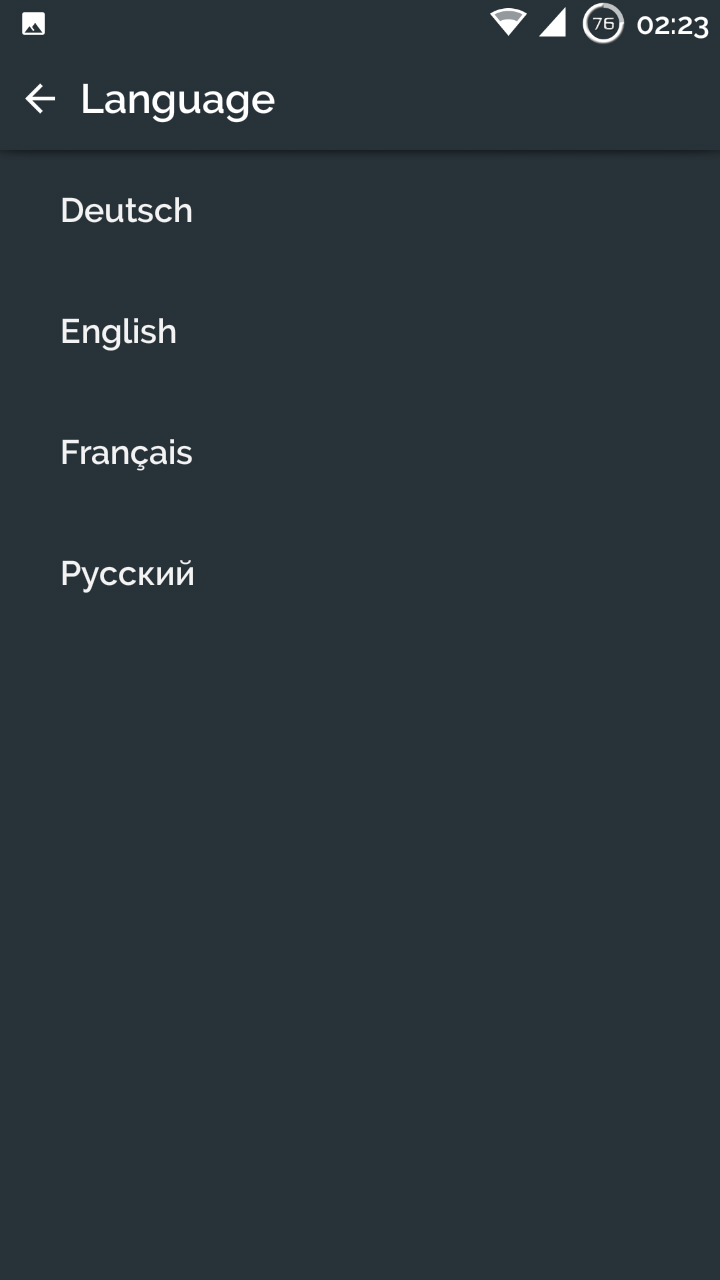Return to previous screen using left arrow
The height and width of the screenshot is (1280, 720).
(x=40, y=98)
